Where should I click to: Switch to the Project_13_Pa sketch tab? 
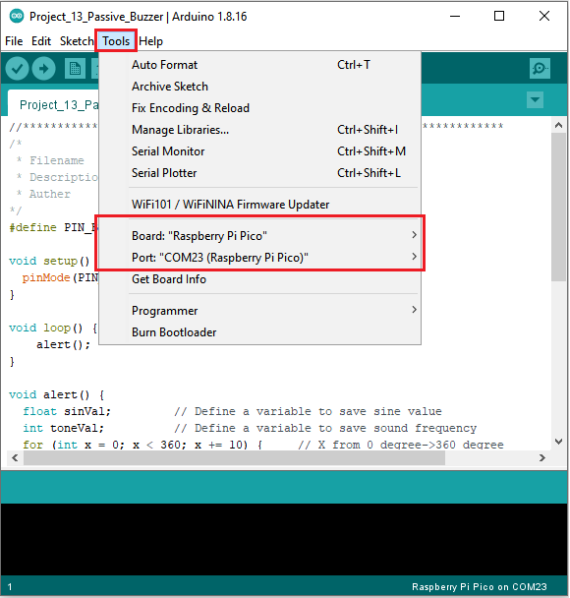[53, 104]
